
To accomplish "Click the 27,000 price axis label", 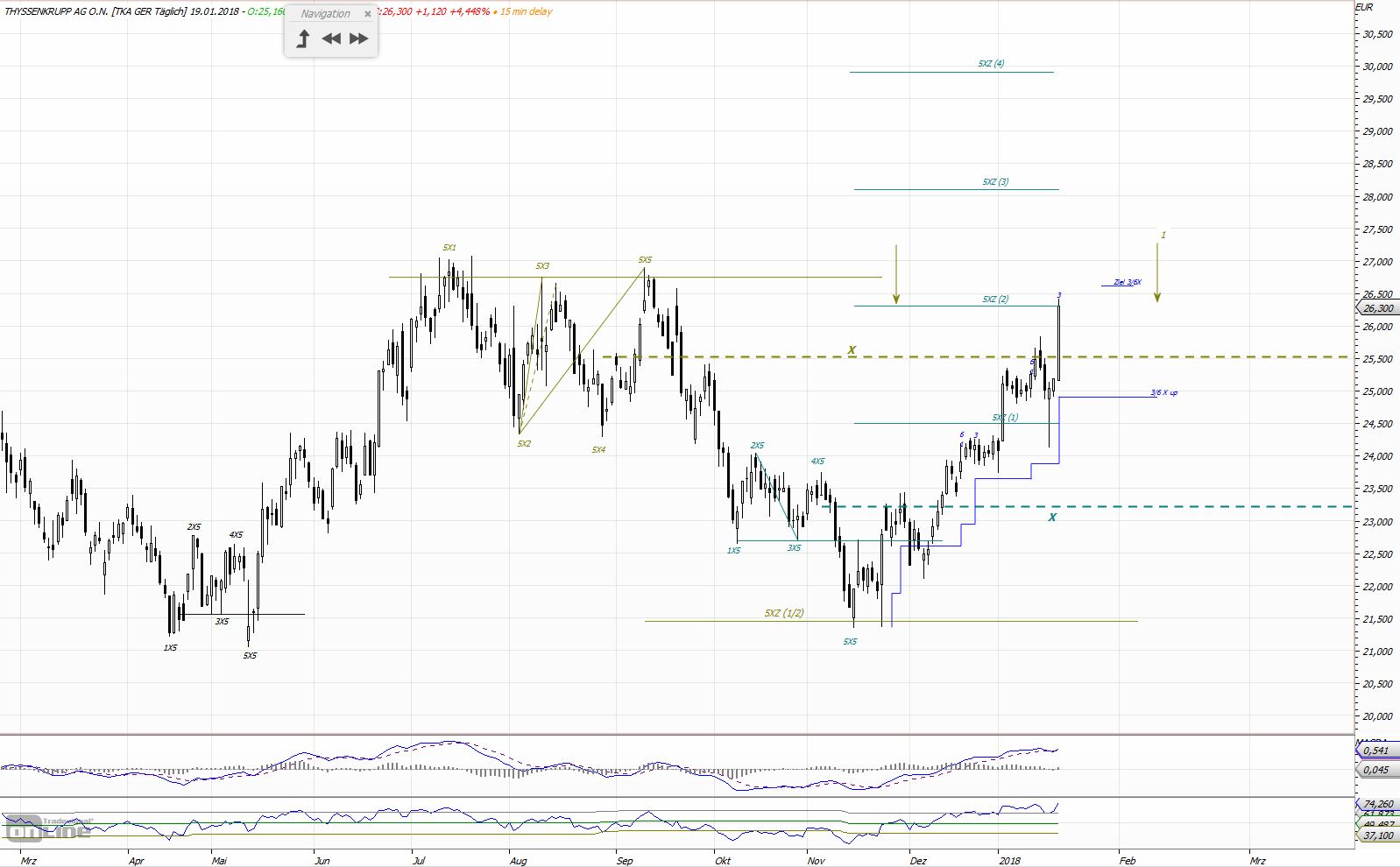I will pos(1377,262).
